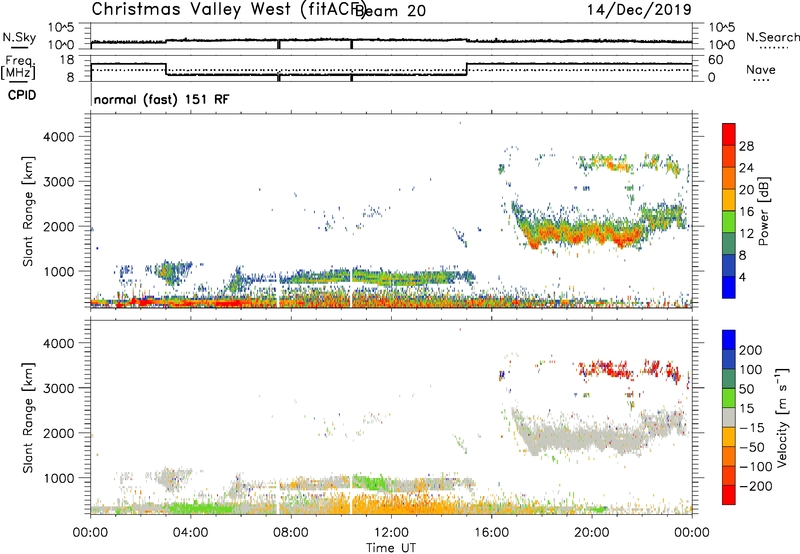Click the red bottom segment of Velocity colorbar
This screenshot has width=800, height=554.
(x=729, y=495)
